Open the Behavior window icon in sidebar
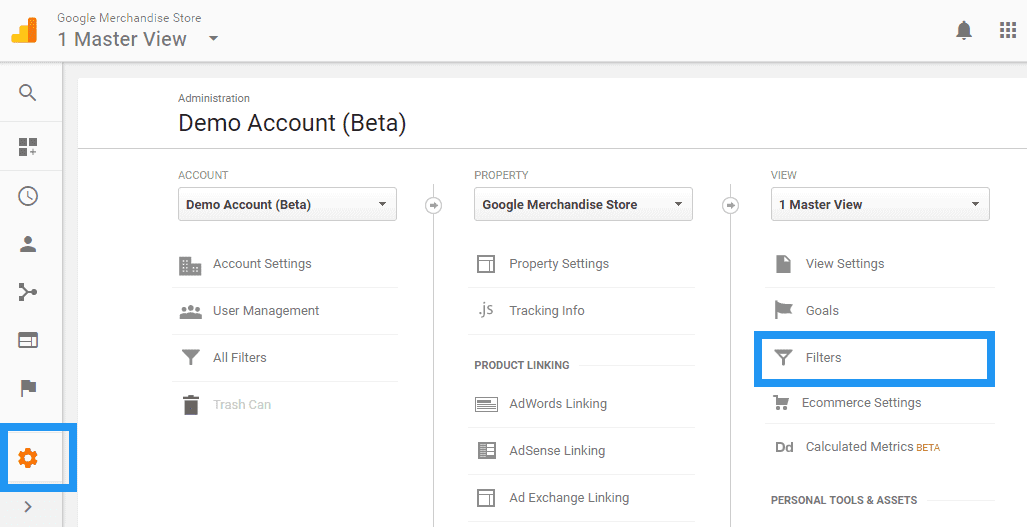The width and height of the screenshot is (1027, 527). (x=28, y=340)
